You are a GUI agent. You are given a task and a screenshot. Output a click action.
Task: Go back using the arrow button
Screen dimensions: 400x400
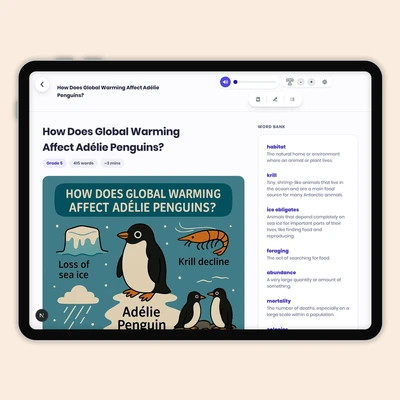tap(42, 84)
